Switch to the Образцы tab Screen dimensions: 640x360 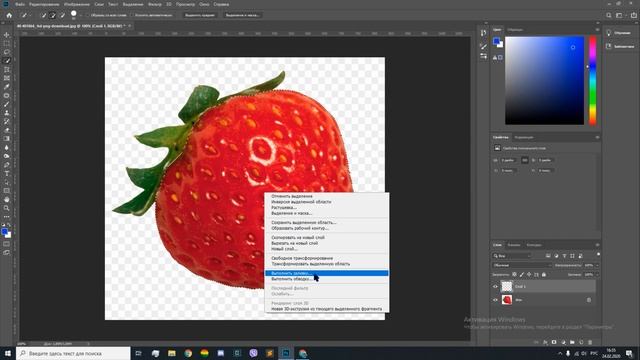(515, 29)
